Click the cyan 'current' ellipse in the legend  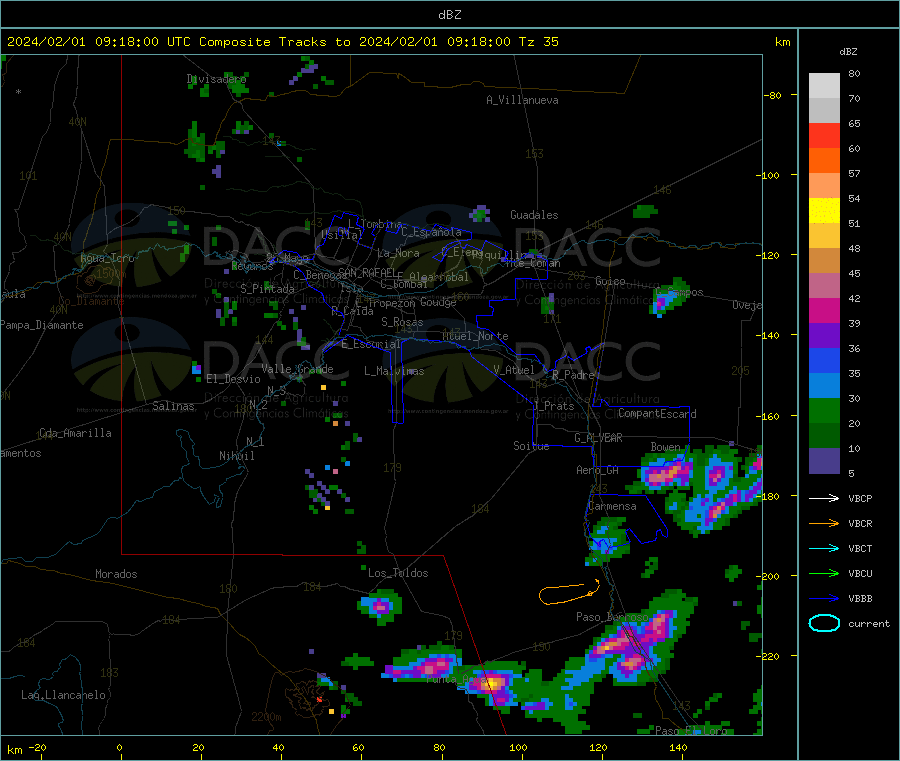click(x=824, y=623)
